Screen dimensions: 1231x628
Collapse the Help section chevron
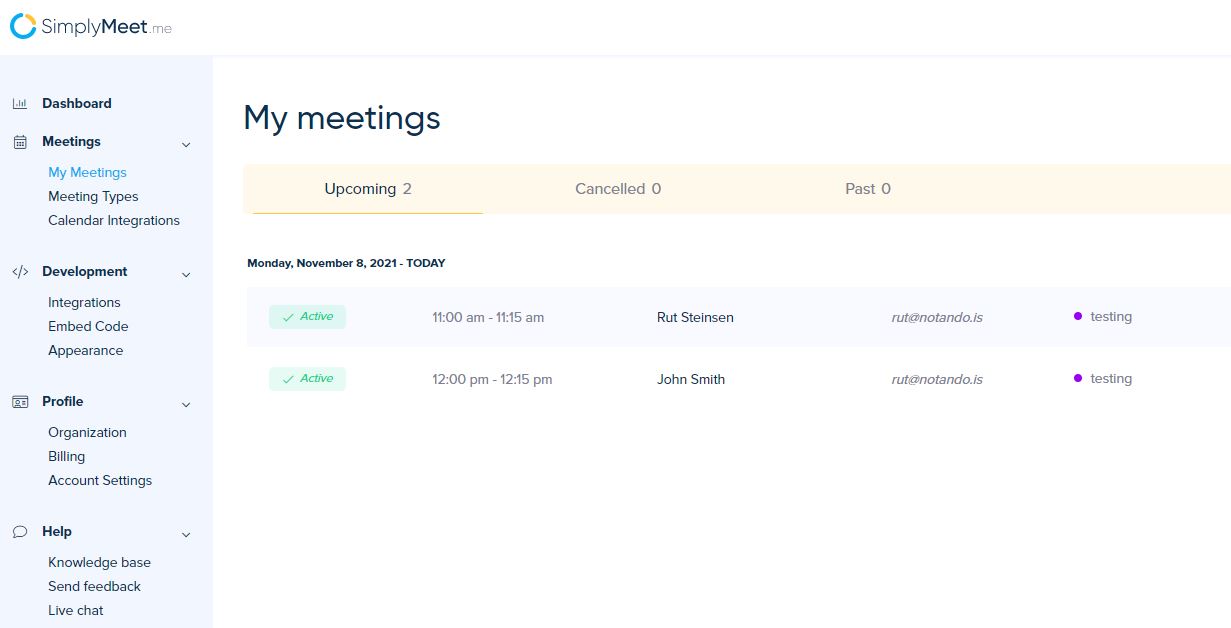tap(186, 534)
